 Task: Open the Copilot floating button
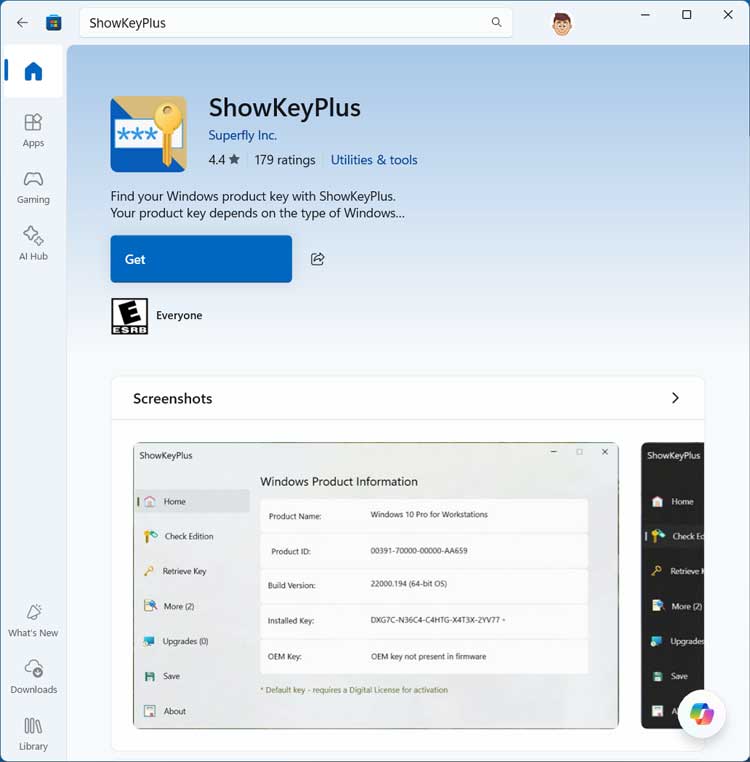click(701, 714)
